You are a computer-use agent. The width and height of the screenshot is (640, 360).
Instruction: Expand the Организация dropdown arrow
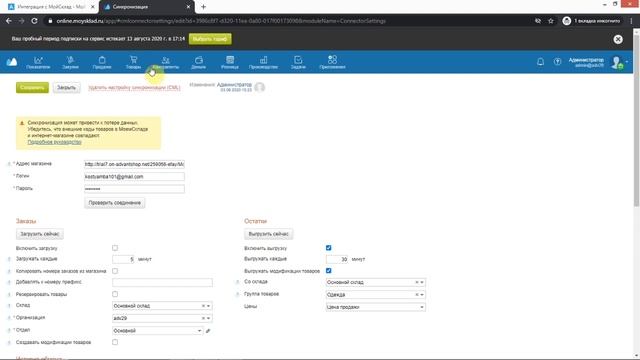(x=208, y=318)
